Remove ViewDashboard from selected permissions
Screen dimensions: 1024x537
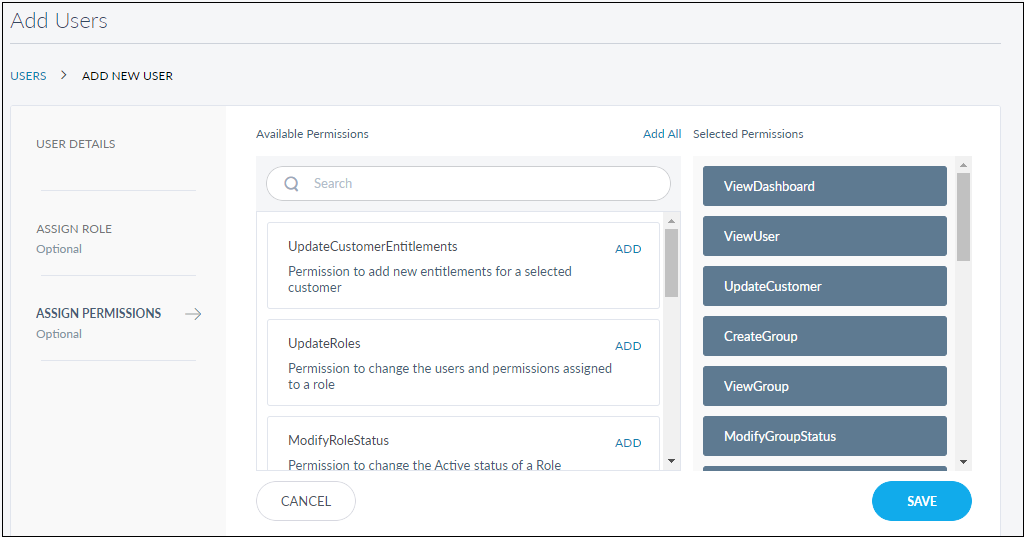824,186
